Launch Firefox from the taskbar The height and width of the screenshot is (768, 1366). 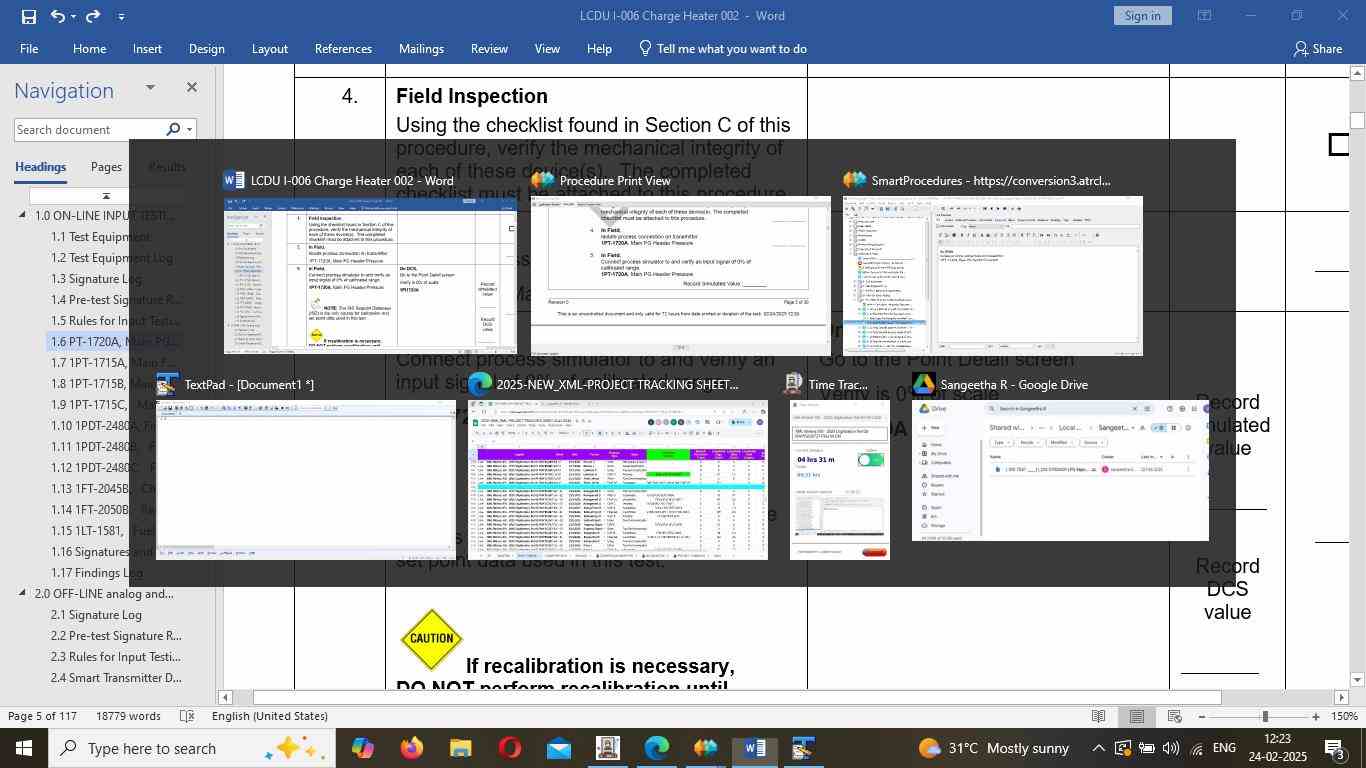click(x=411, y=748)
